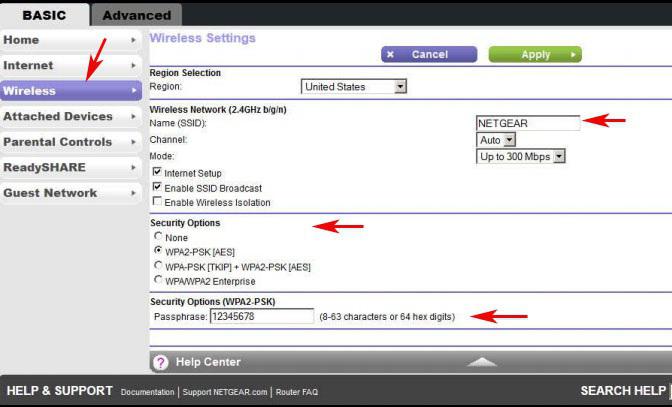Select the None security option
Screen dimensions: 672x407
pyautogui.click(x=158, y=236)
